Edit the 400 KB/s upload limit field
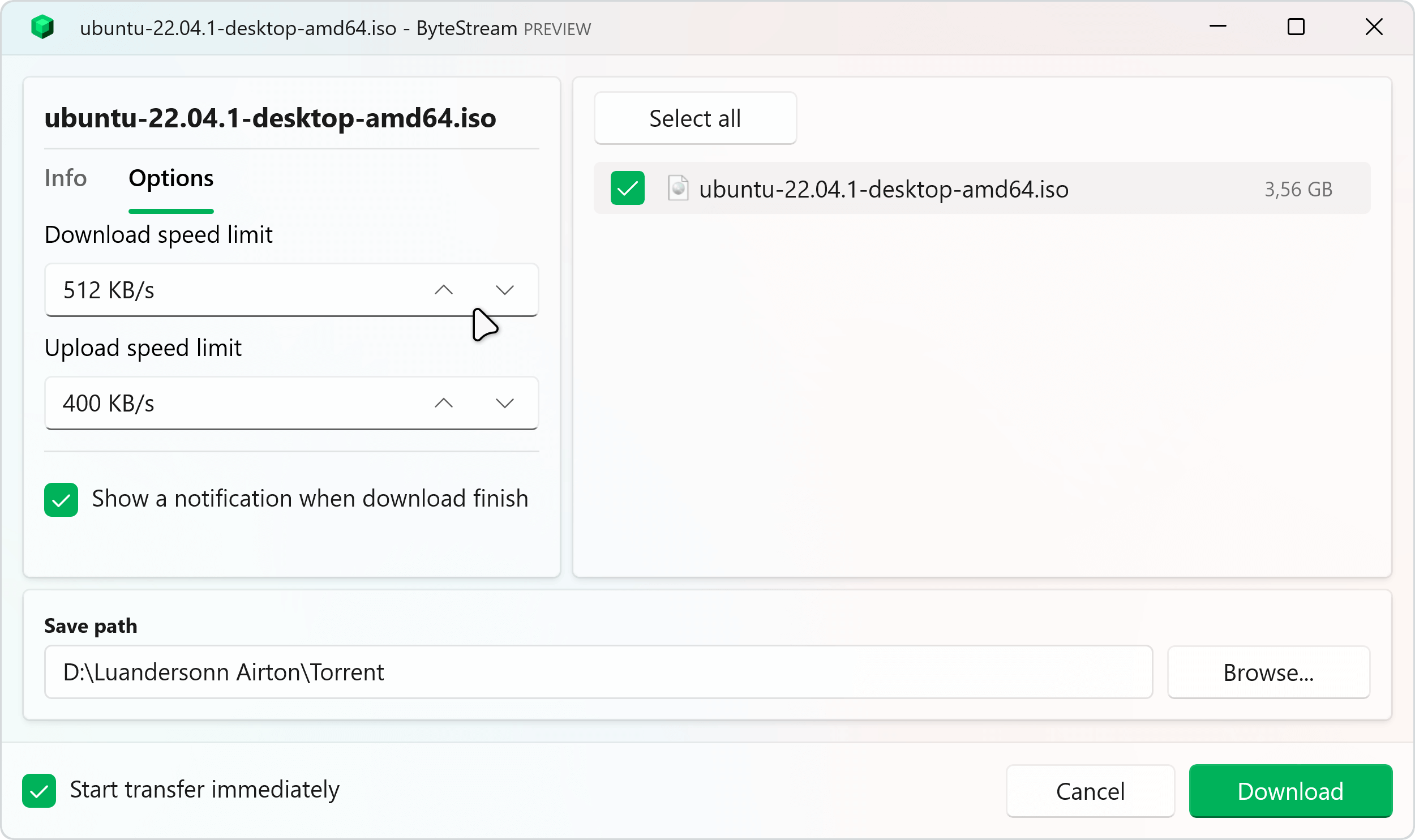Screen dimensions: 1415x840 pyautogui.click(x=226, y=402)
